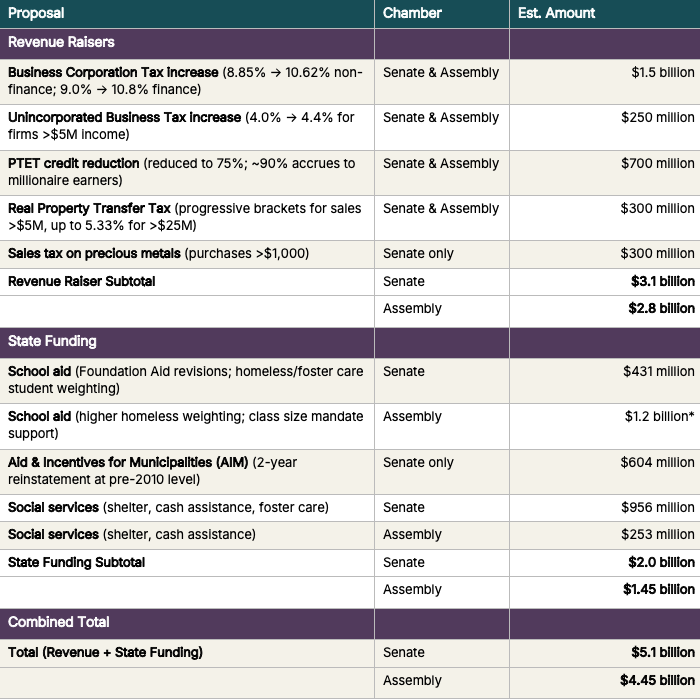Select the Revenue Raisers section heading
This screenshot has height=700, width=700.
pyautogui.click(x=61, y=42)
